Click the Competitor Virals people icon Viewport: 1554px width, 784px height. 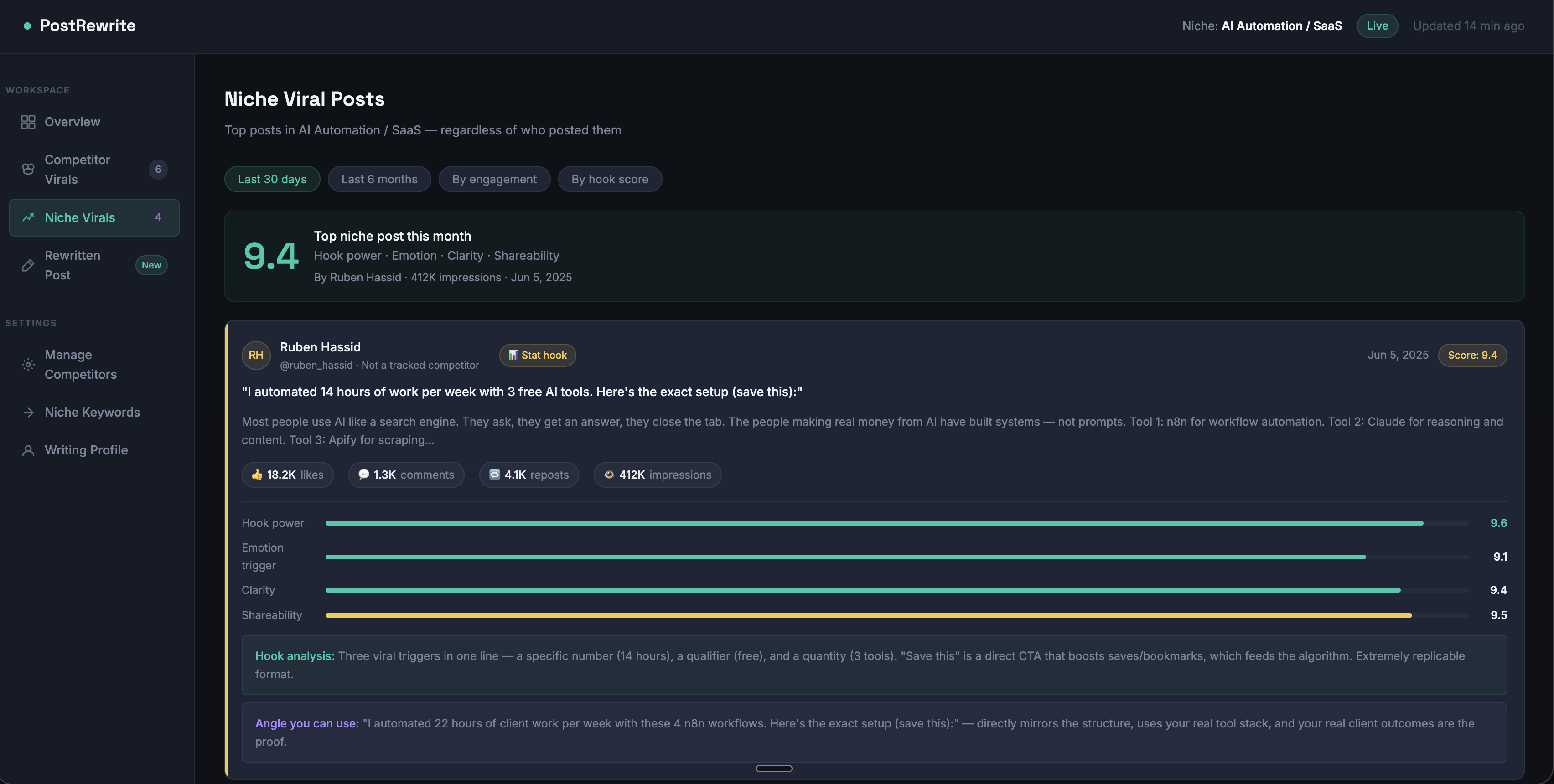coord(28,169)
